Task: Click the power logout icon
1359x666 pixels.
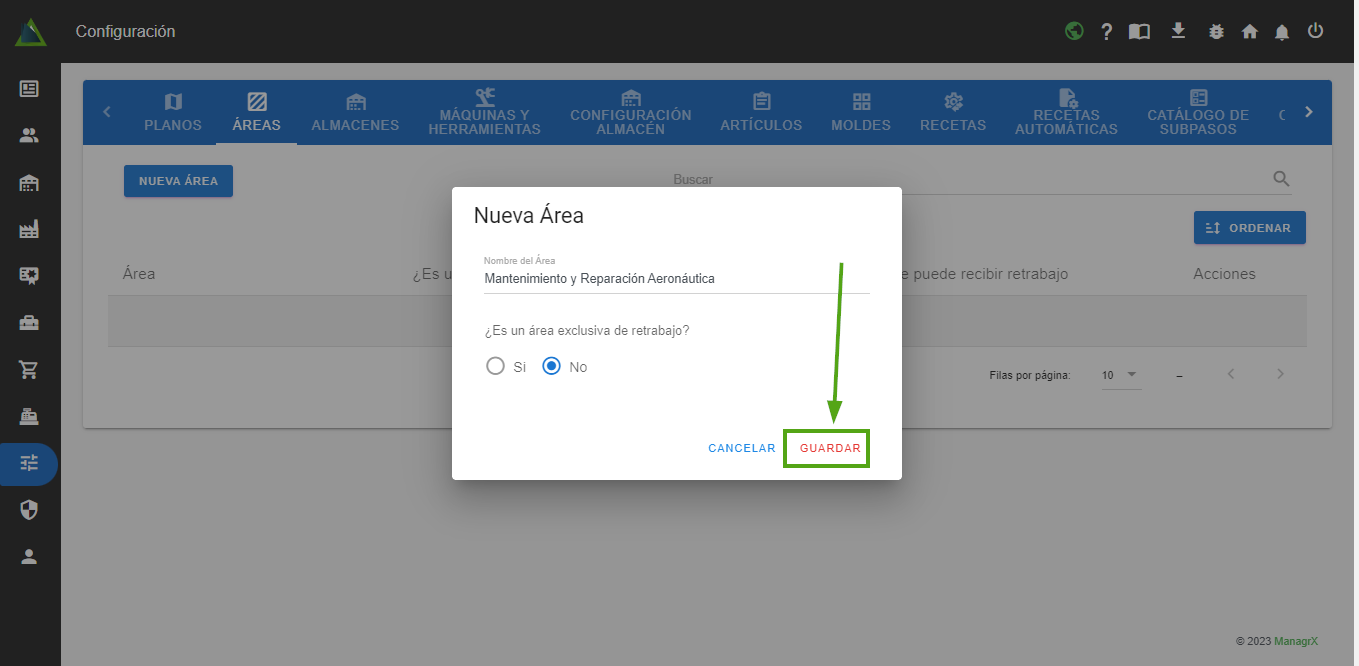Action: tap(1315, 31)
